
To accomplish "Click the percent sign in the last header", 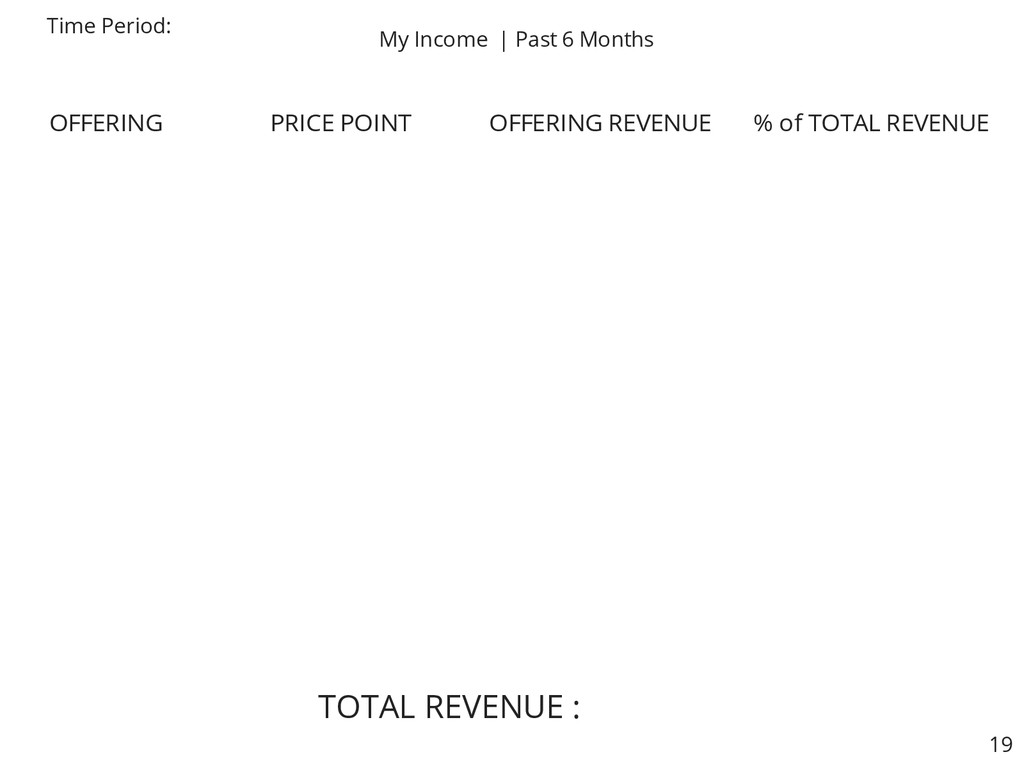I will [x=763, y=123].
